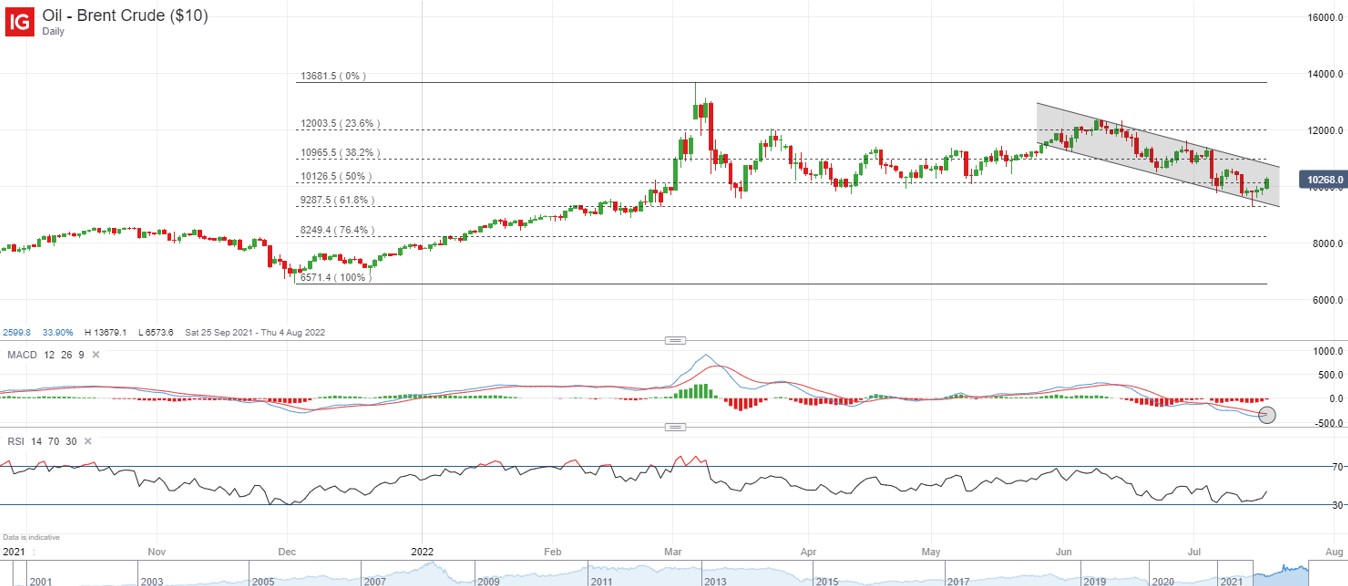The width and height of the screenshot is (1348, 586).
Task: Grab the resize handle above the MACD panel
Action: (x=677, y=341)
